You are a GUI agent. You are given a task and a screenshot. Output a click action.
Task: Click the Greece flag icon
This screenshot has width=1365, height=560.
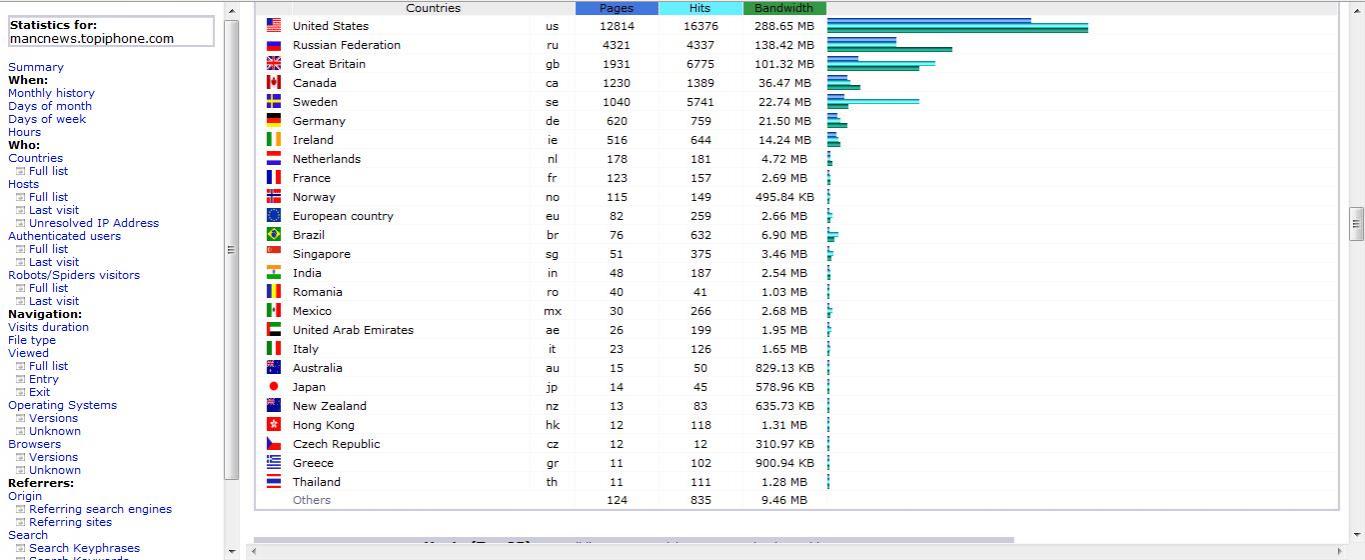pyautogui.click(x=273, y=463)
